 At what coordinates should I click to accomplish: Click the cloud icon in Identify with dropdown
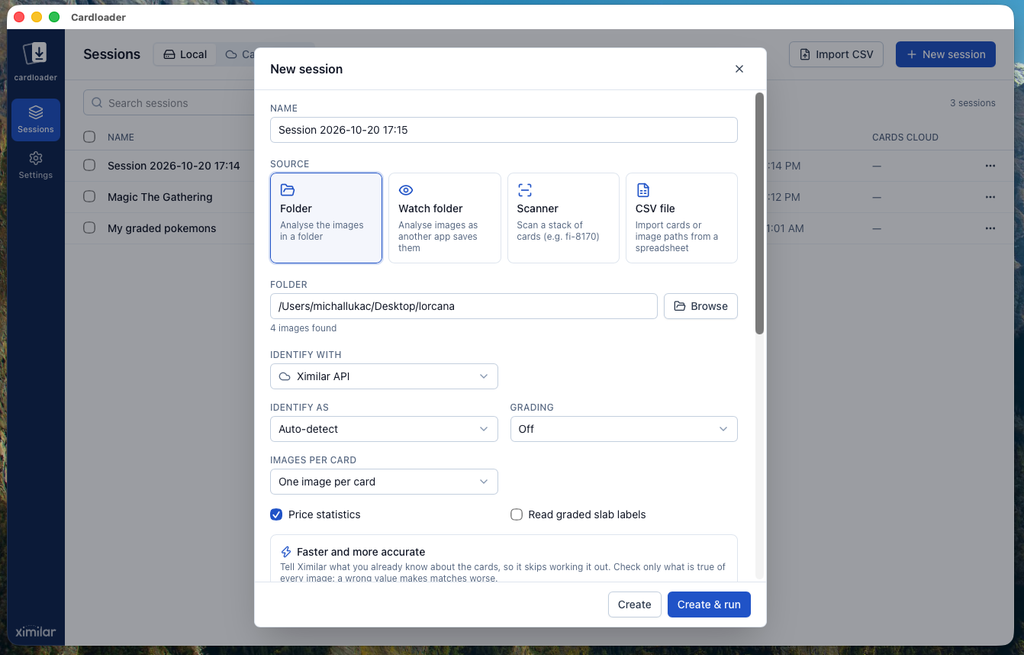[285, 376]
